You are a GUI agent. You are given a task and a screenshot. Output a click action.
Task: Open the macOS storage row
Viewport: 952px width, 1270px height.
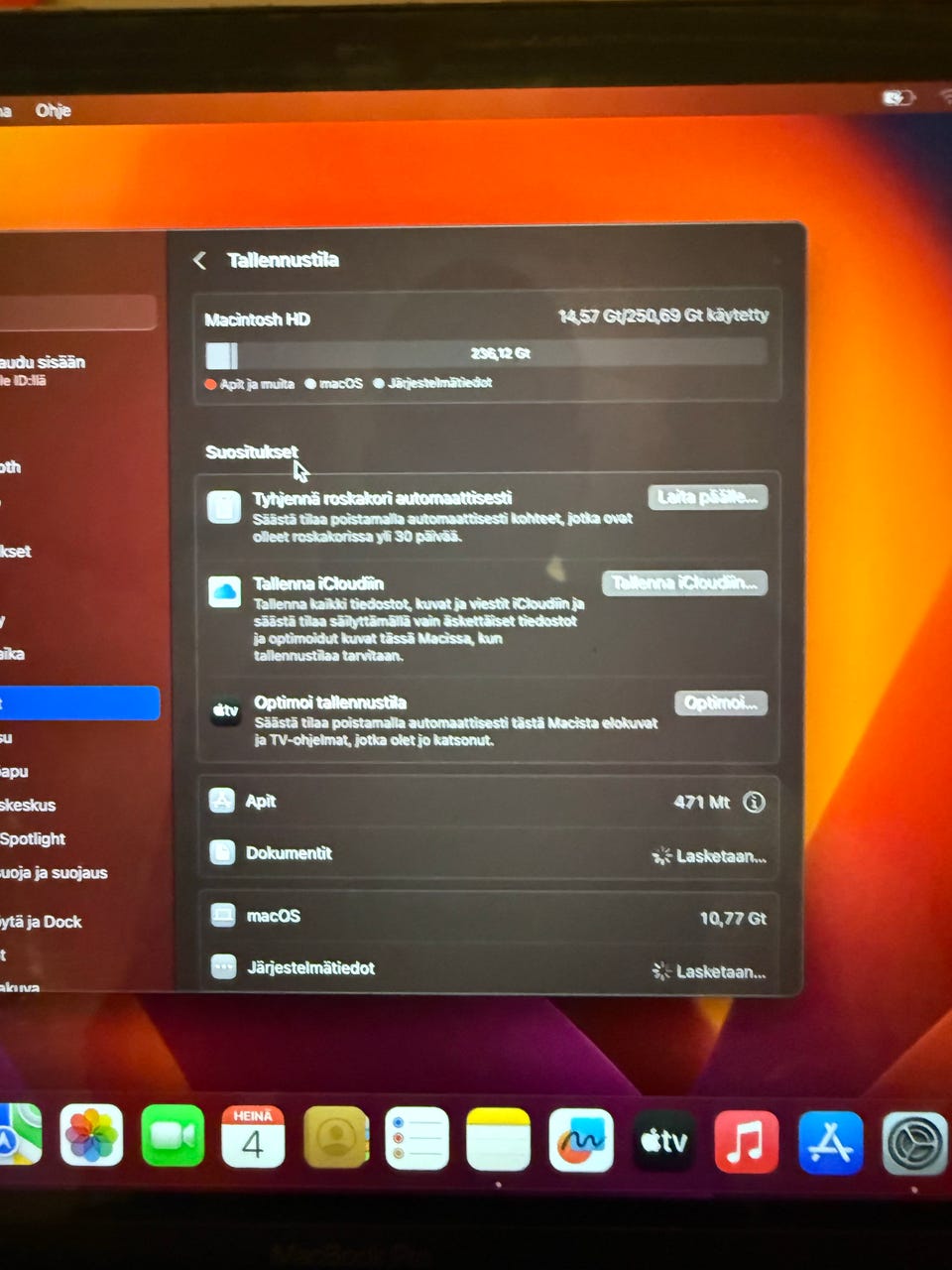coord(488,916)
